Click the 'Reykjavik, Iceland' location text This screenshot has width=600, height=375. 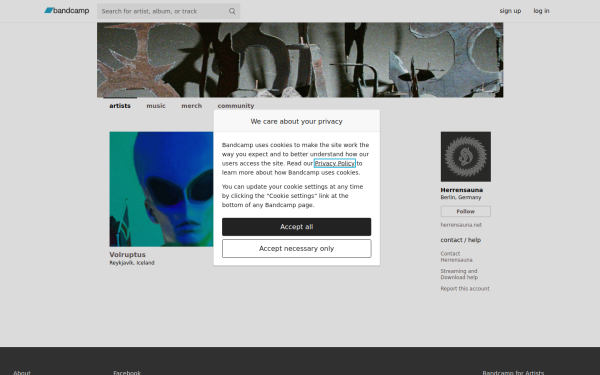pyautogui.click(x=132, y=263)
